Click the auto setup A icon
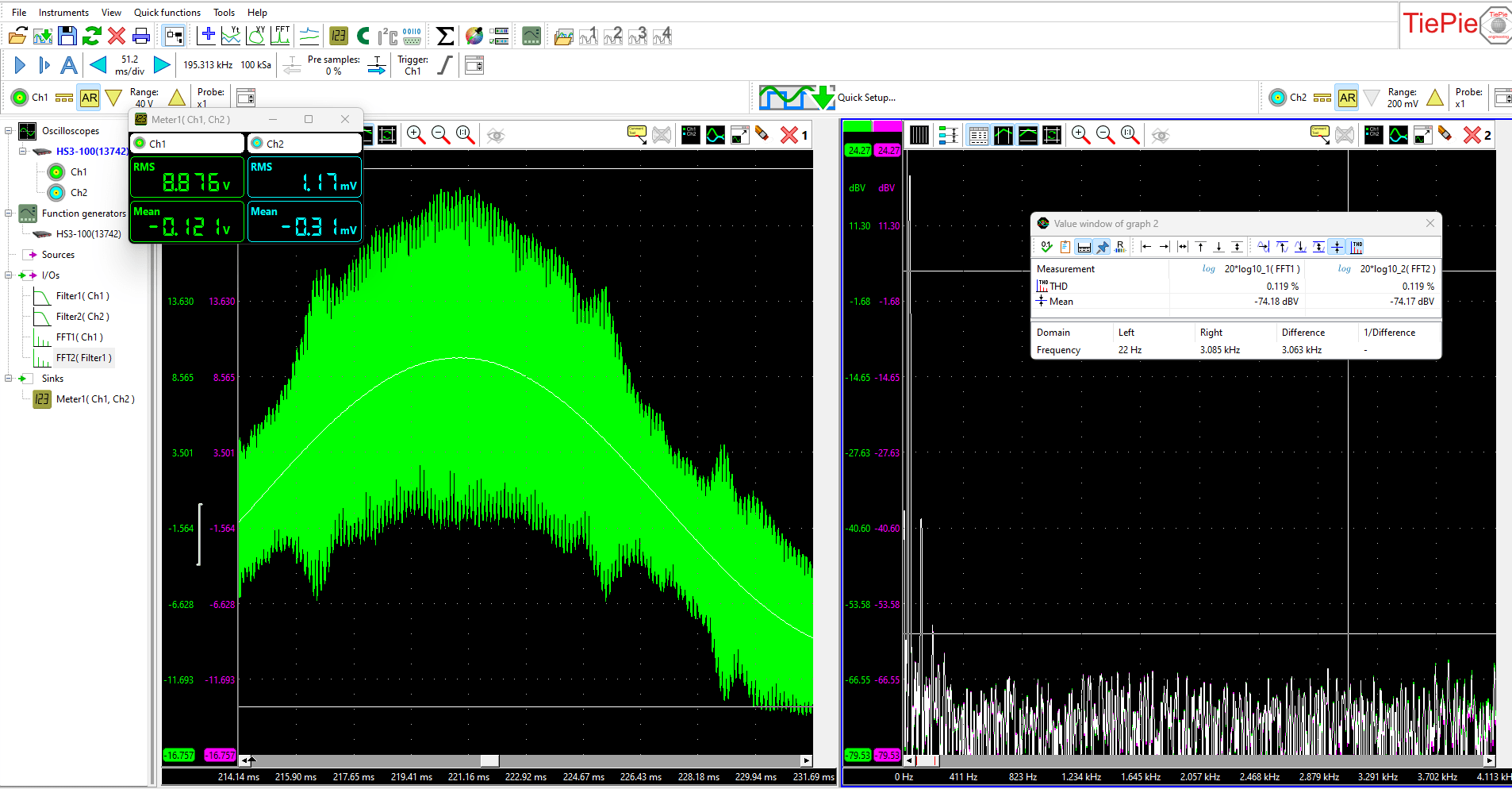This screenshot has height=789, width=1512. (69, 65)
